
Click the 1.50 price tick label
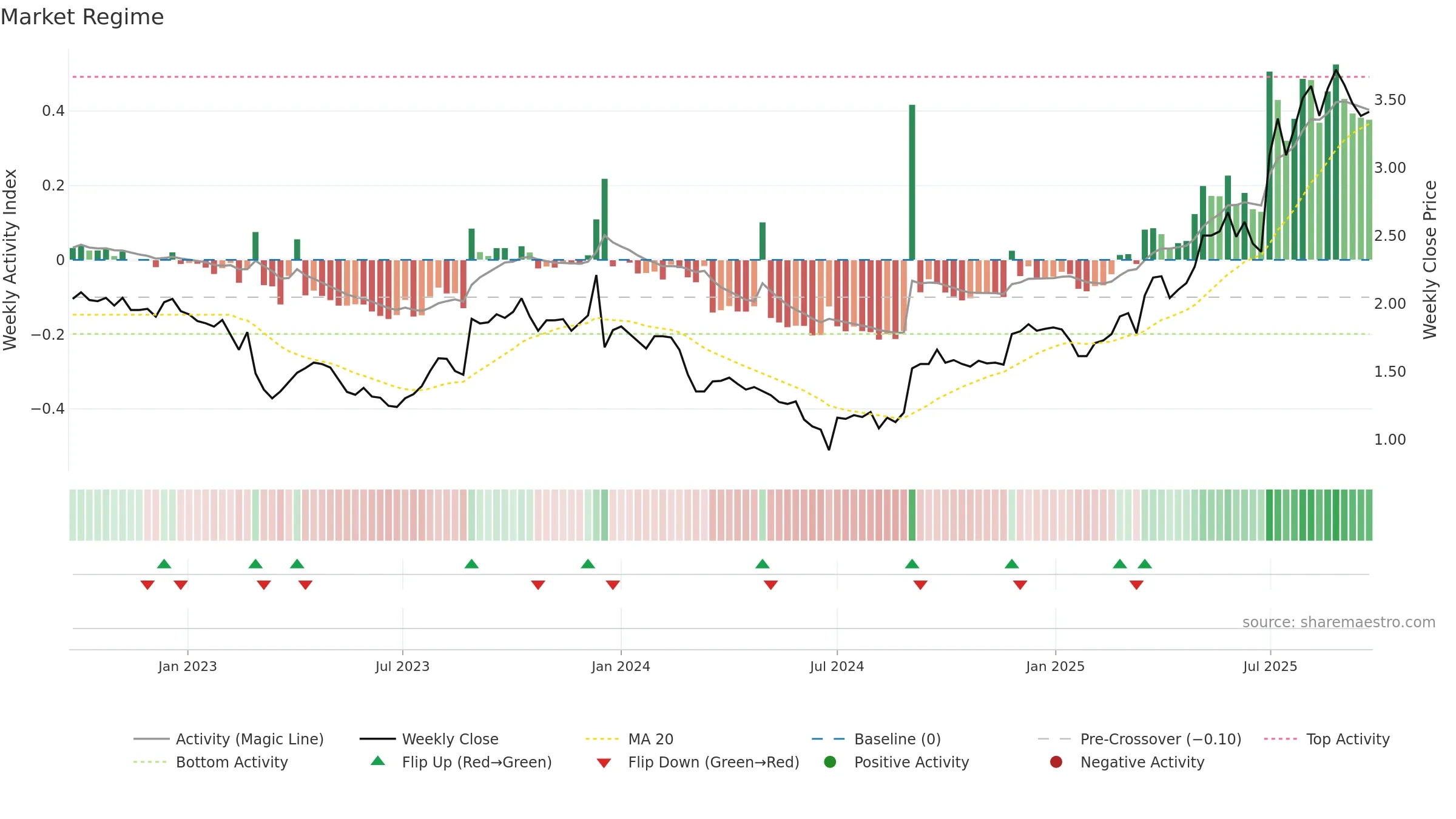(x=1390, y=371)
